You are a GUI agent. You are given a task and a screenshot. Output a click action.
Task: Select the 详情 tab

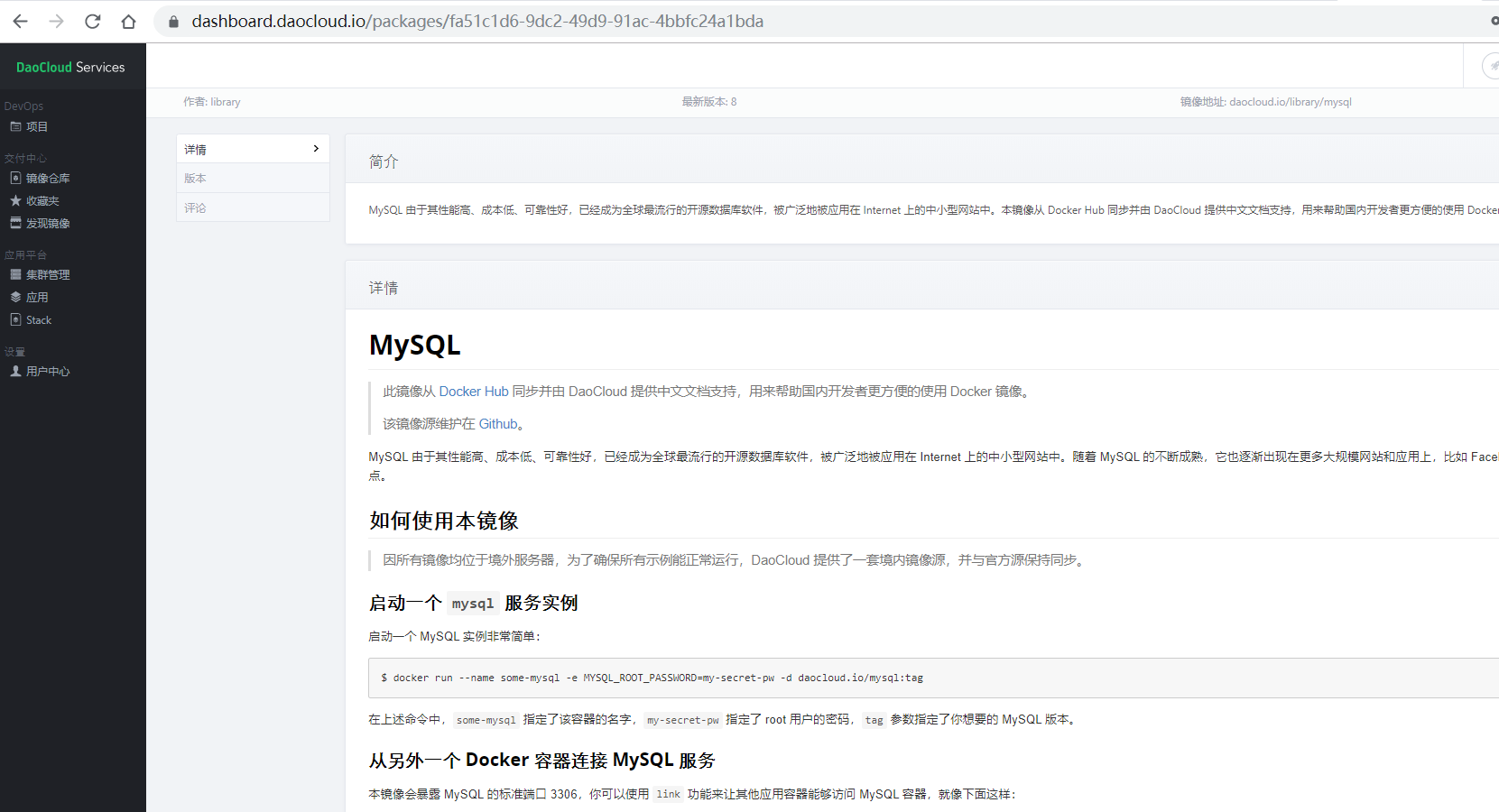click(253, 149)
